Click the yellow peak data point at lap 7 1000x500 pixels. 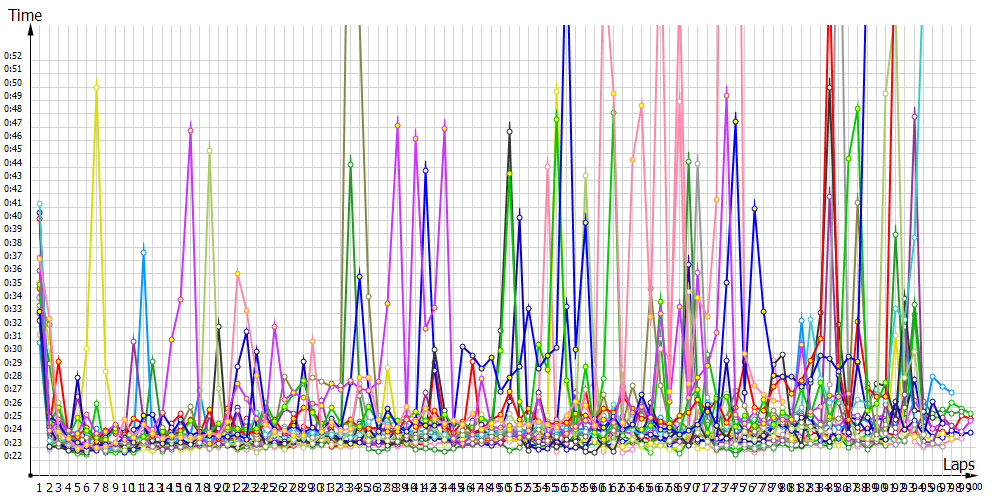pyautogui.click(x=96, y=88)
